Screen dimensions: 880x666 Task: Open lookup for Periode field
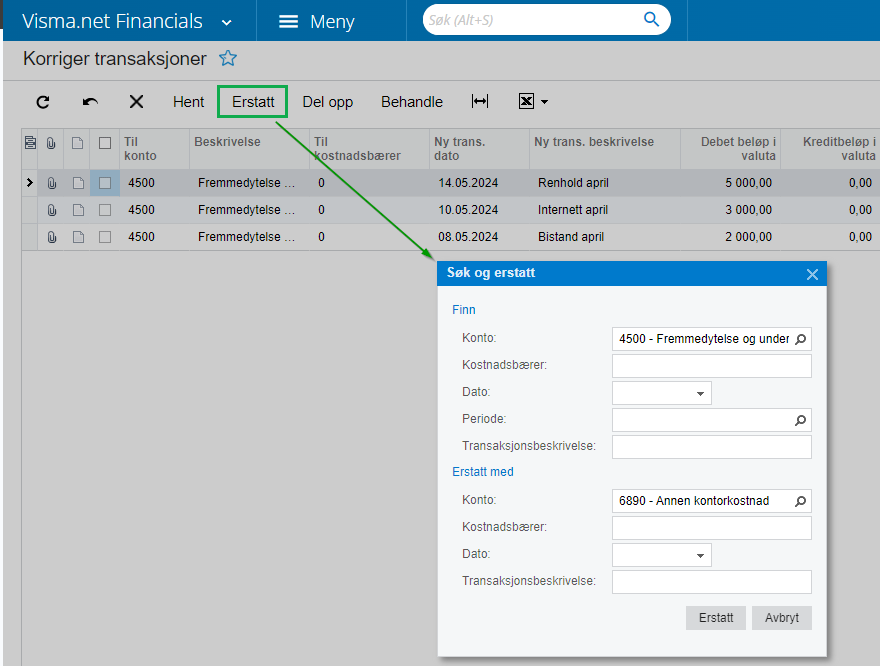pos(801,420)
